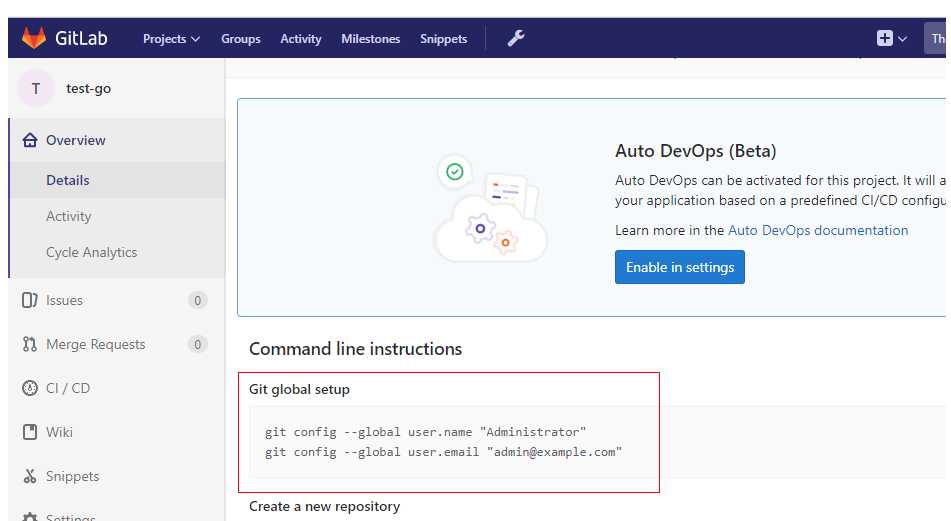Open the Auto DevOps documentation link
Image resolution: width=951 pixels, height=521 pixels.
pos(818,230)
